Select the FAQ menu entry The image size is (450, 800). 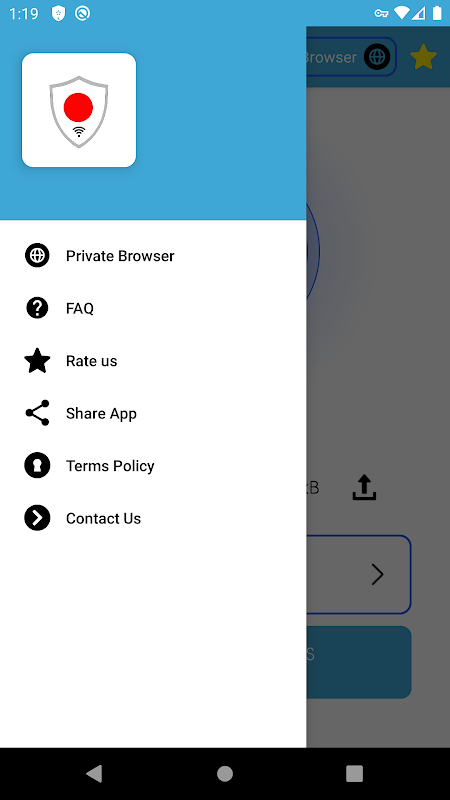(80, 308)
